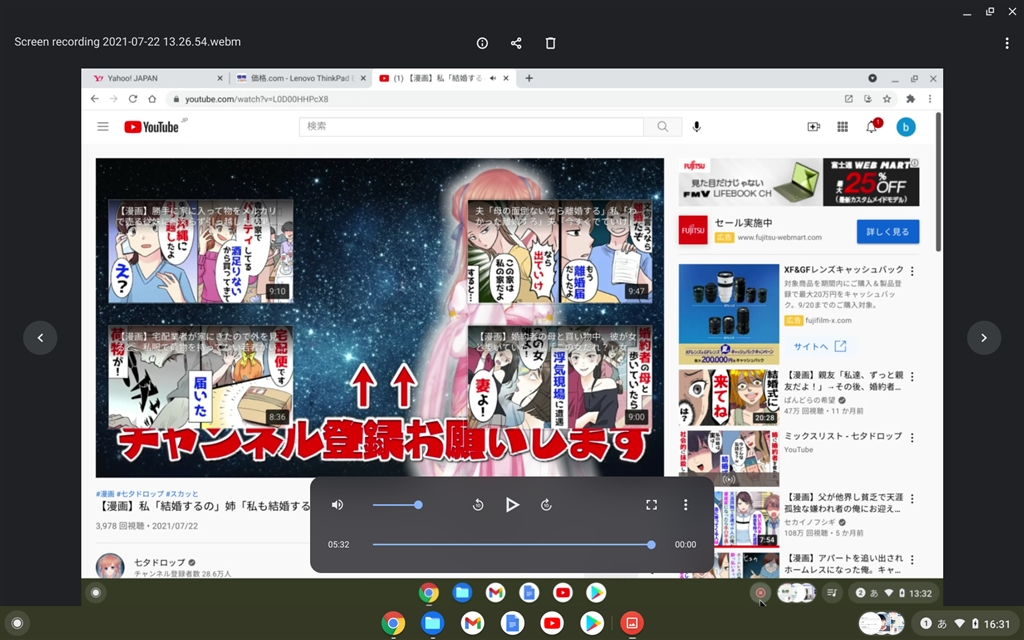Play the screen recording video
The width and height of the screenshot is (1024, 640).
[x=512, y=505]
